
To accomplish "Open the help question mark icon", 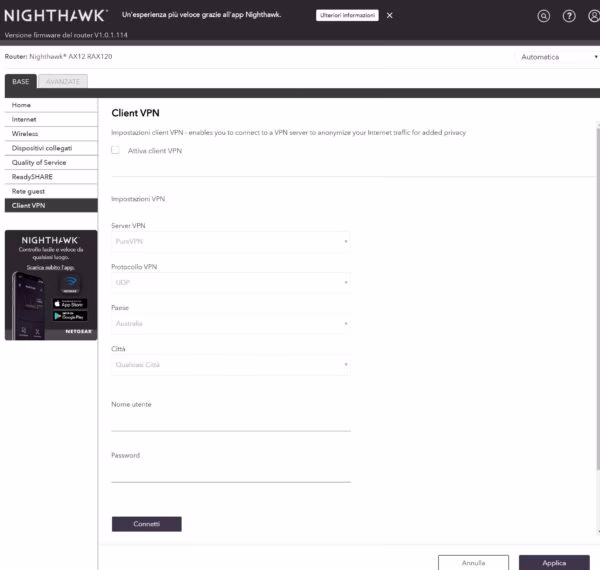I will point(569,16).
